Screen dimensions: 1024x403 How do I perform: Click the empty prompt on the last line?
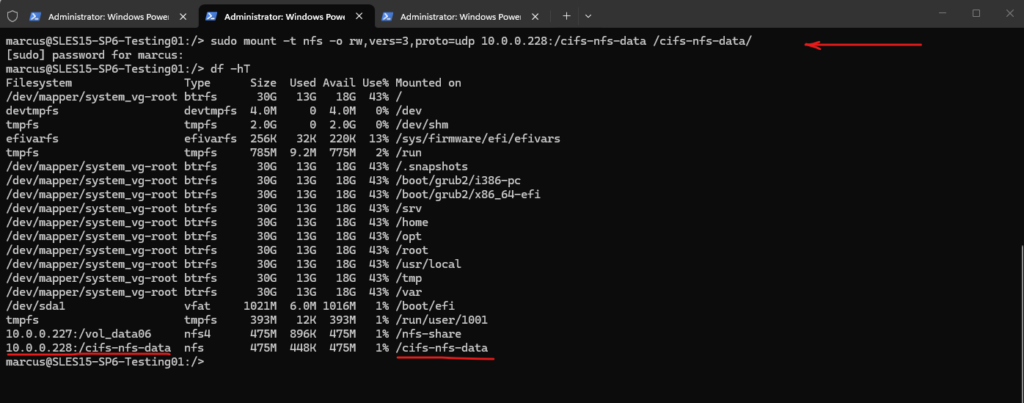[210, 361]
